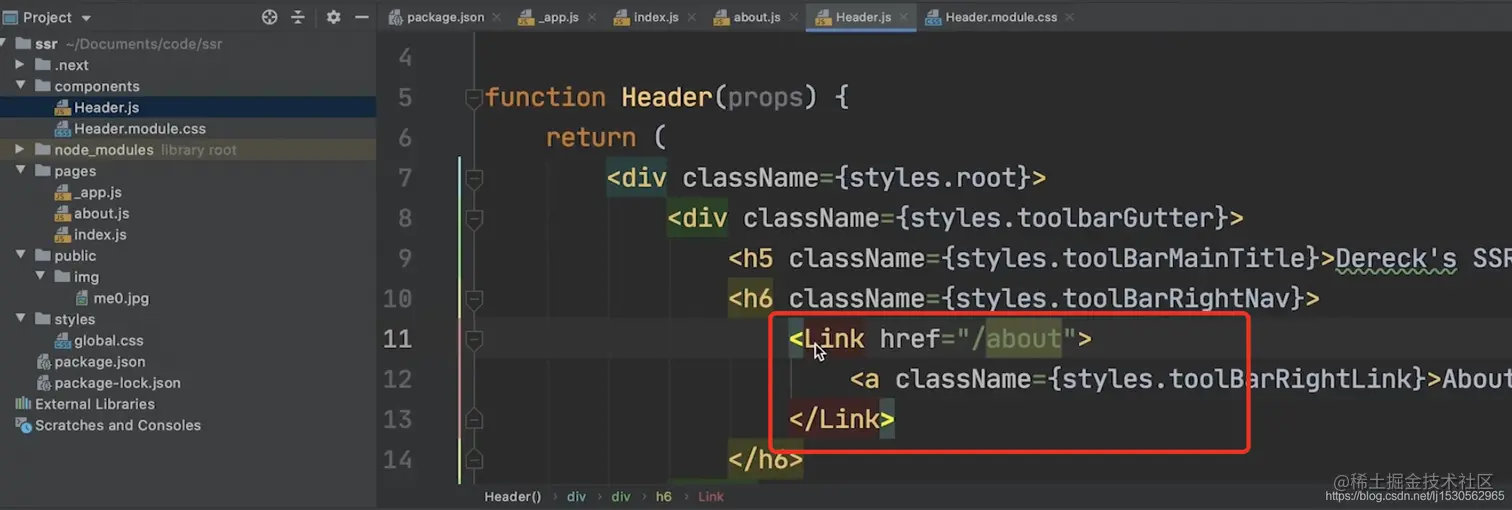1512x510 pixels.
Task: Select global.css in the tree
Action: click(x=108, y=340)
